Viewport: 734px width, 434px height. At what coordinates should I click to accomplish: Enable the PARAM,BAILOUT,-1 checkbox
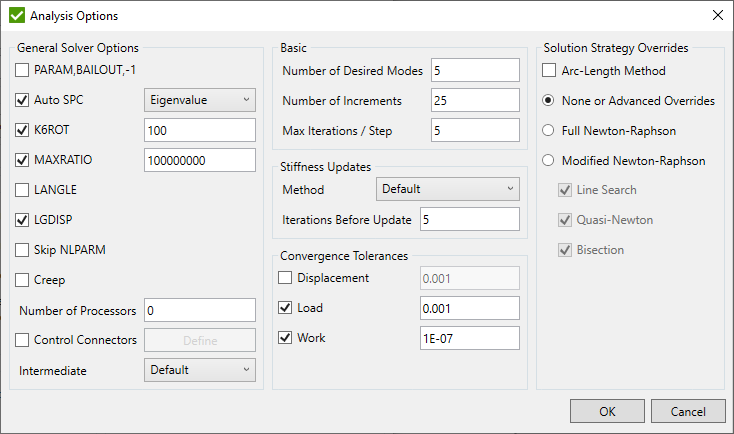click(24, 70)
